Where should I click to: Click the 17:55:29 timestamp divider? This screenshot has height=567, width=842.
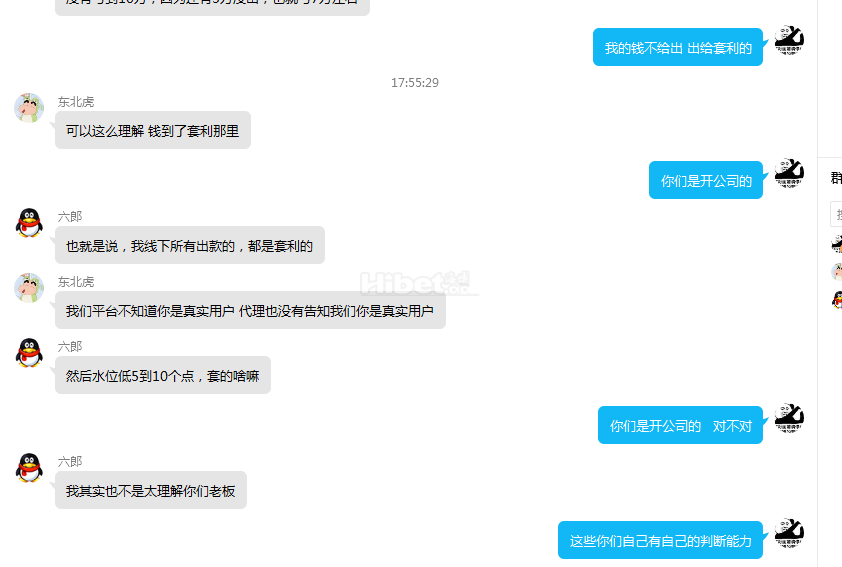415,83
